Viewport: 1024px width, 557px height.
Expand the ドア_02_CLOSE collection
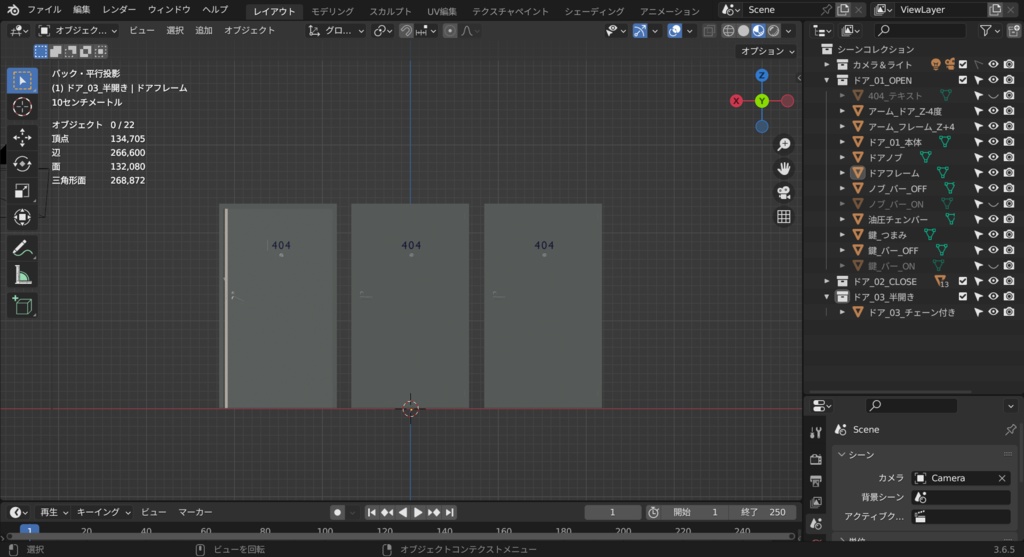coord(828,282)
